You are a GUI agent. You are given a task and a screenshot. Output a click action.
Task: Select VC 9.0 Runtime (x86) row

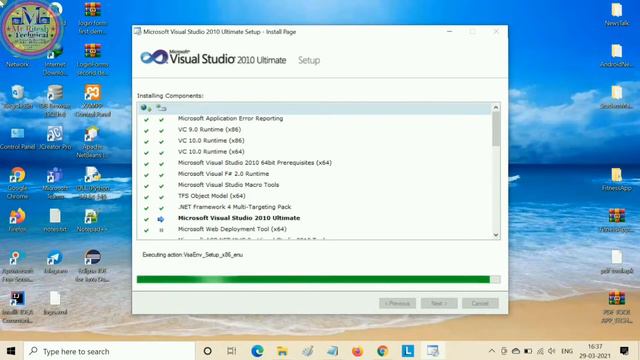click(314, 129)
